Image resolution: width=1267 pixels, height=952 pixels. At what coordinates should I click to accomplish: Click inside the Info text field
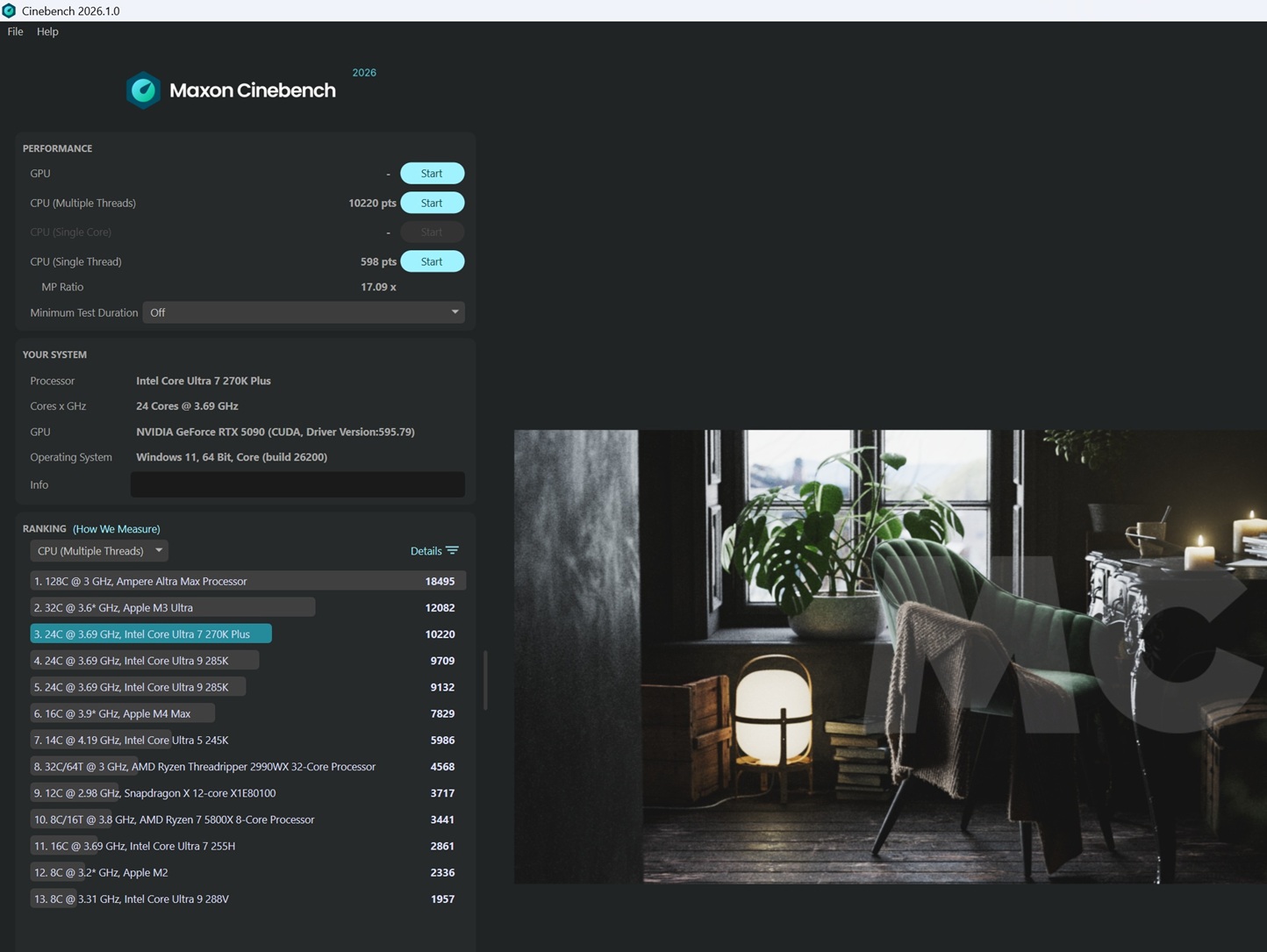point(297,485)
